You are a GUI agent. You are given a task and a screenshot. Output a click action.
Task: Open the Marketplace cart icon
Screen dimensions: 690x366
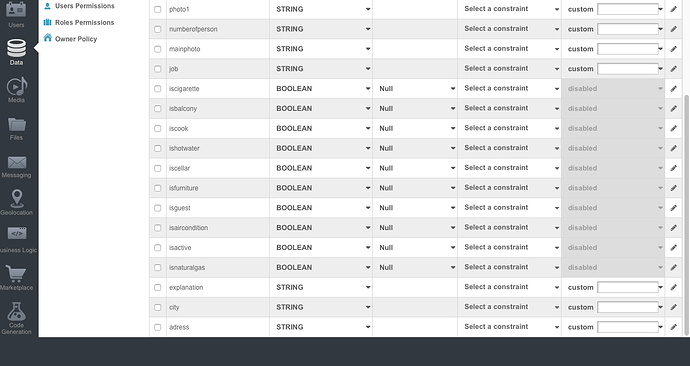point(17,274)
